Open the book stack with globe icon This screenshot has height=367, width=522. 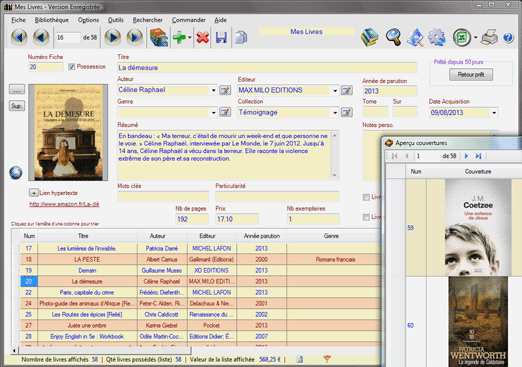point(159,37)
